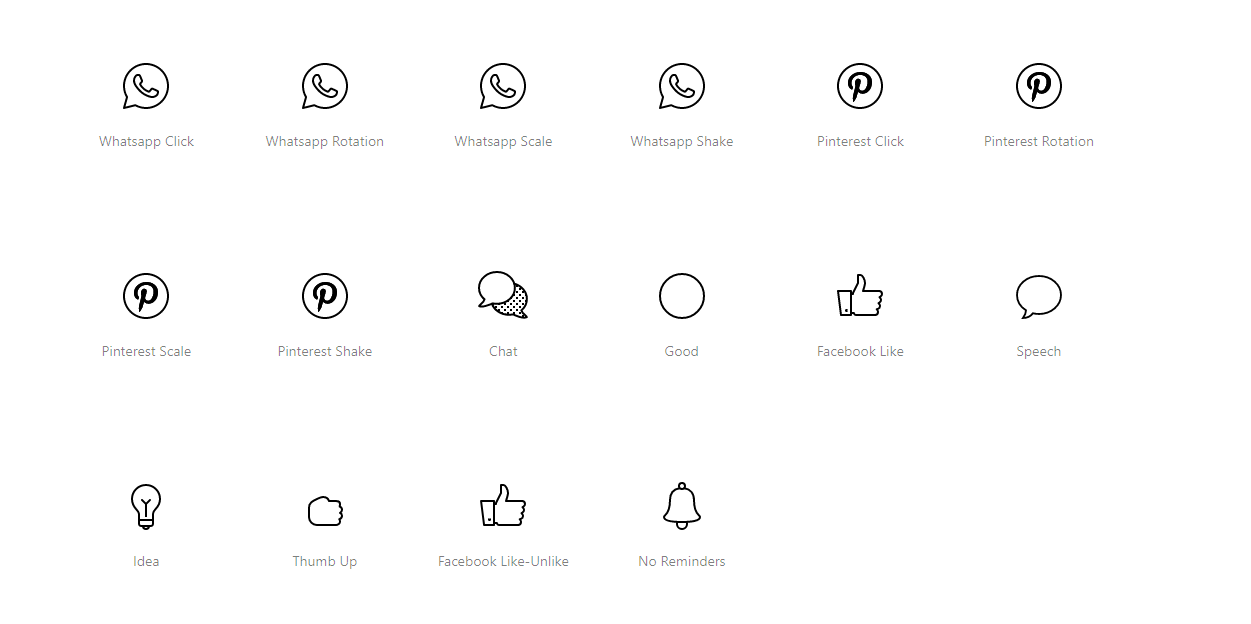
Task: Select the Pinterest Rotation logo icon
Action: pyautogui.click(x=1039, y=86)
